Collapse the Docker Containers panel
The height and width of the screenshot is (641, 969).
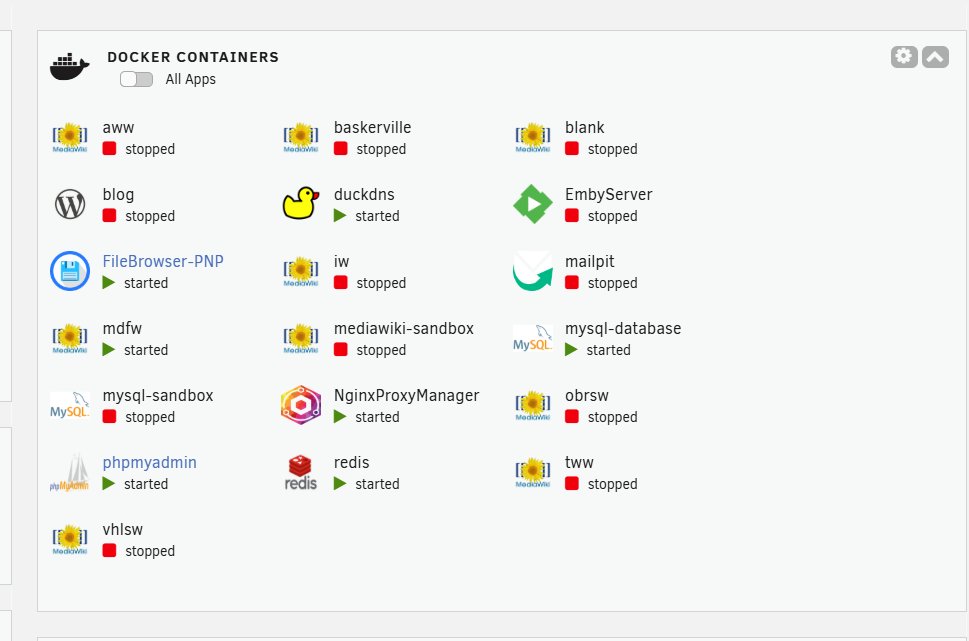pyautogui.click(x=936, y=57)
